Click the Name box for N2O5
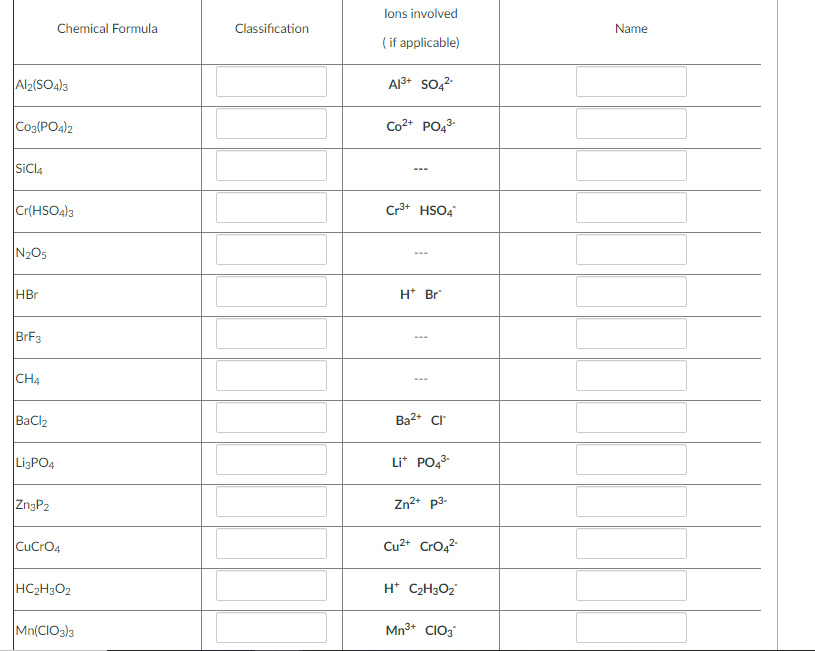Screen dimensions: 815x651 631,249
